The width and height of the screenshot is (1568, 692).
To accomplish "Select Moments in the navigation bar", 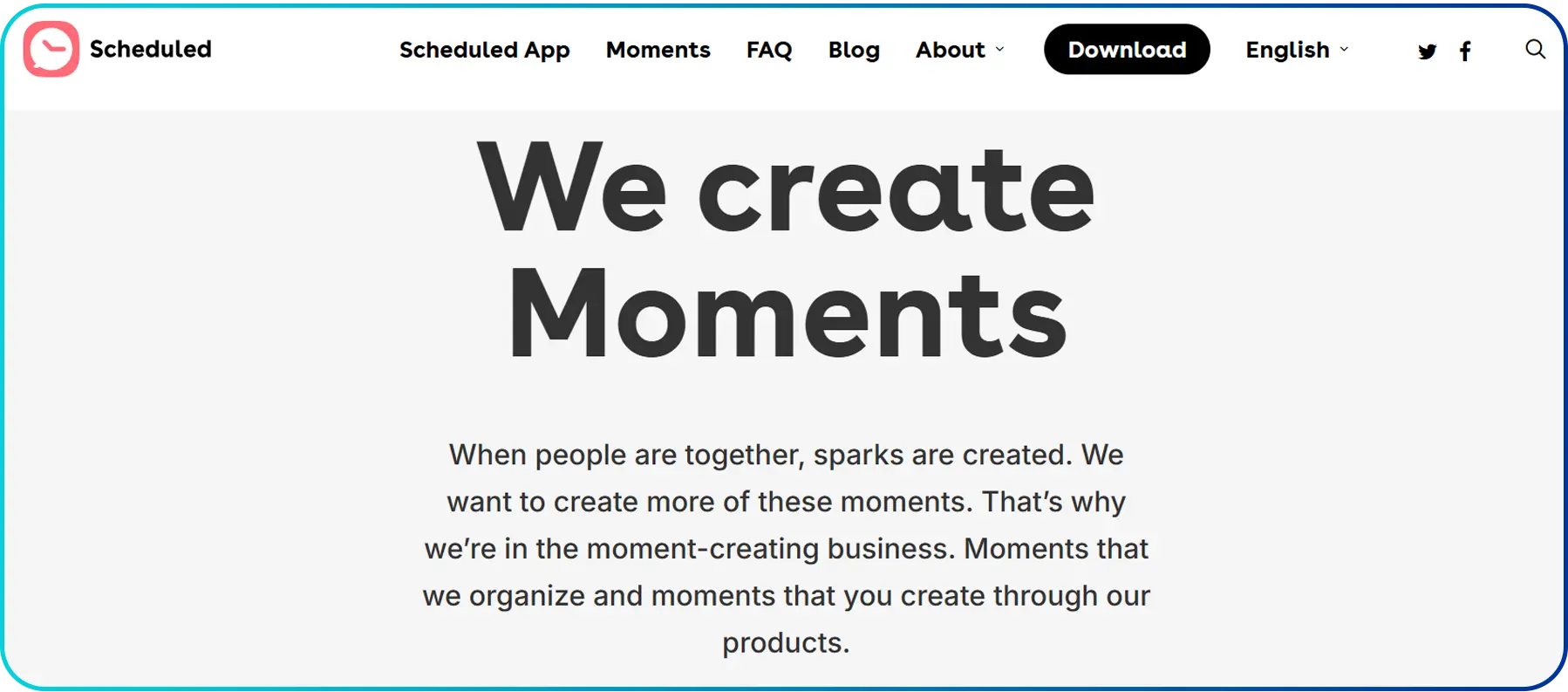I will click(658, 51).
